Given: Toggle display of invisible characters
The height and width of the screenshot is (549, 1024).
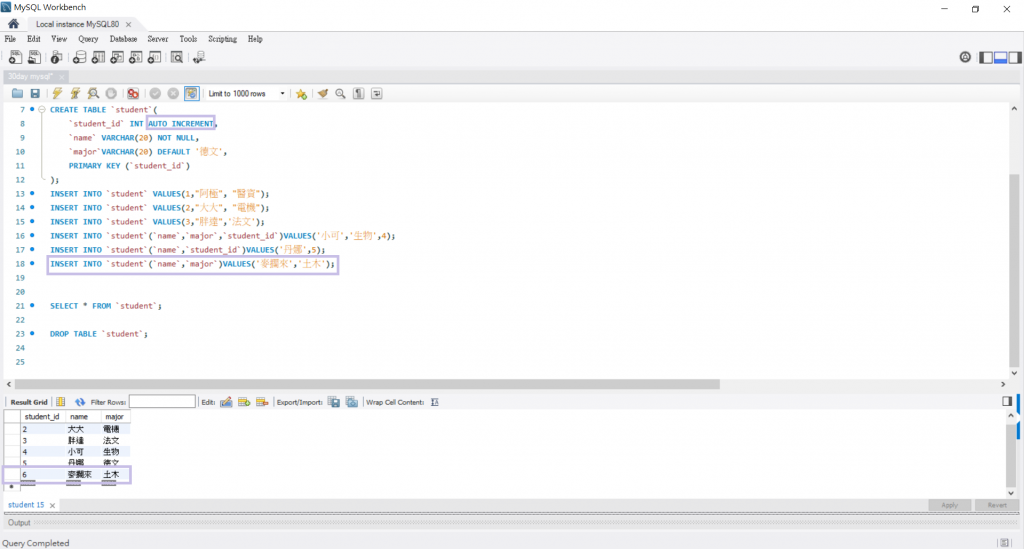Looking at the screenshot, I should [x=359, y=93].
